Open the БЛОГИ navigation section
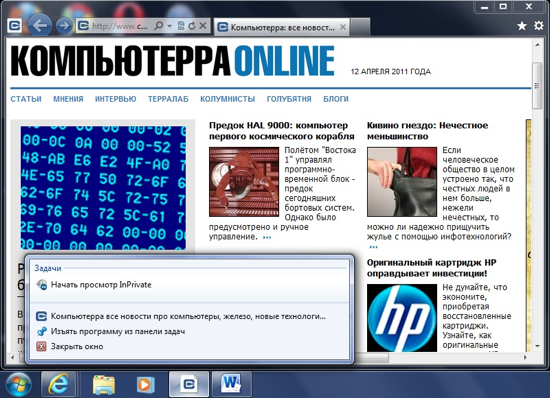The height and width of the screenshot is (398, 550). tap(336, 99)
